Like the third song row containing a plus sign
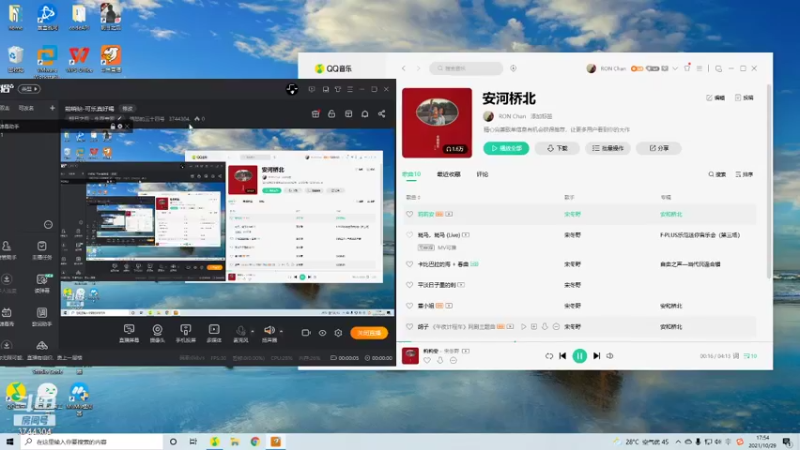 [x=409, y=264]
